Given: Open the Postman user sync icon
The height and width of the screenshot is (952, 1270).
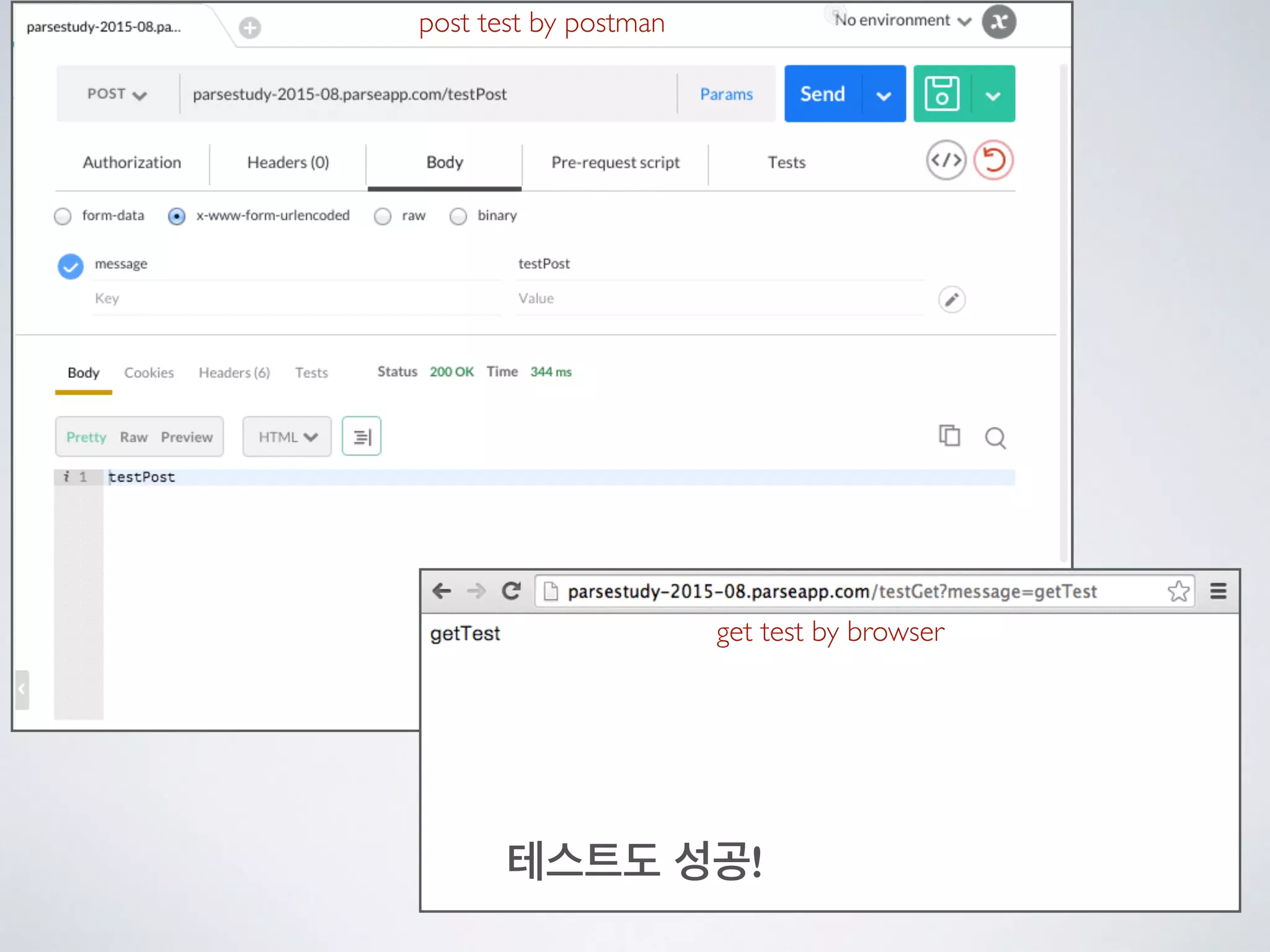Looking at the screenshot, I should coord(998,22).
